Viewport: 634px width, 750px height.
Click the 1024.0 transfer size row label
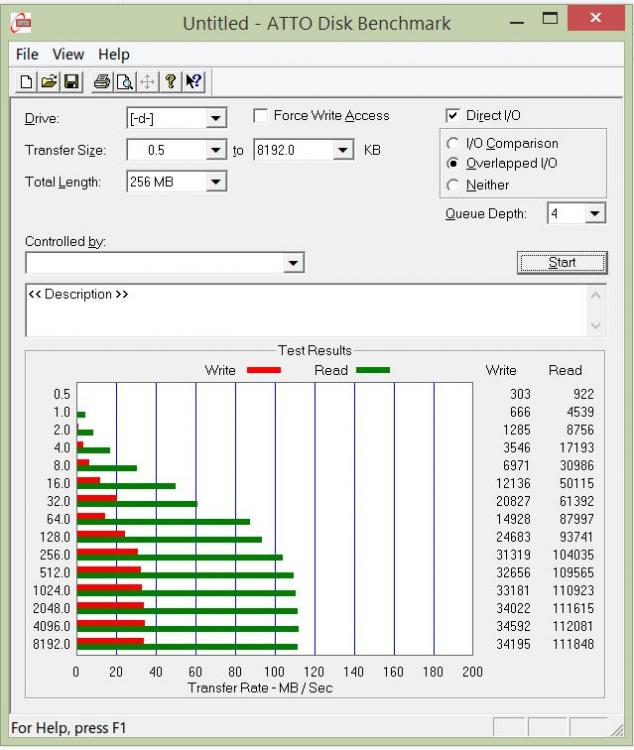click(52, 590)
